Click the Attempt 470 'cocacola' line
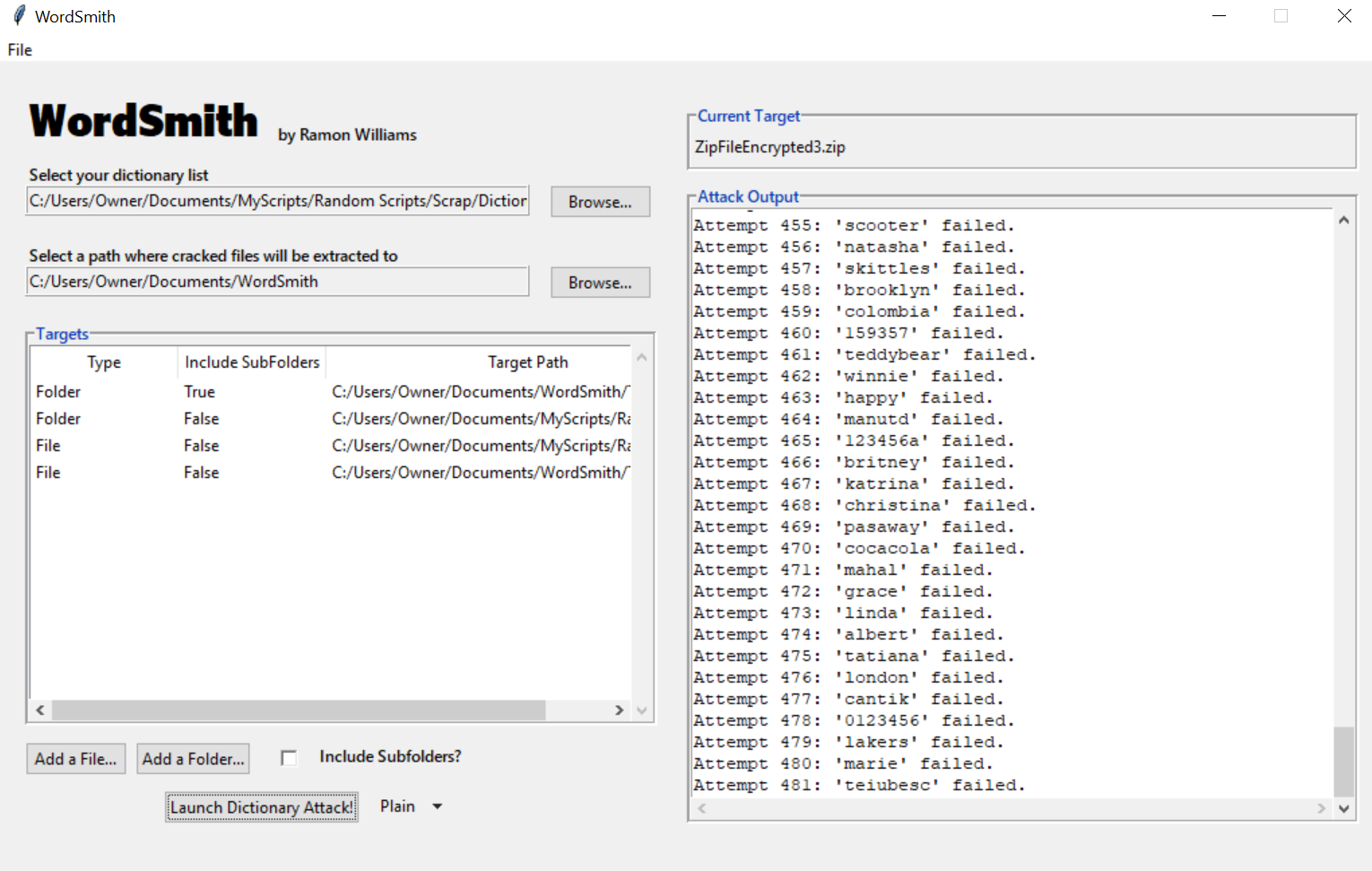Image resolution: width=1372 pixels, height=871 pixels. coord(859,548)
